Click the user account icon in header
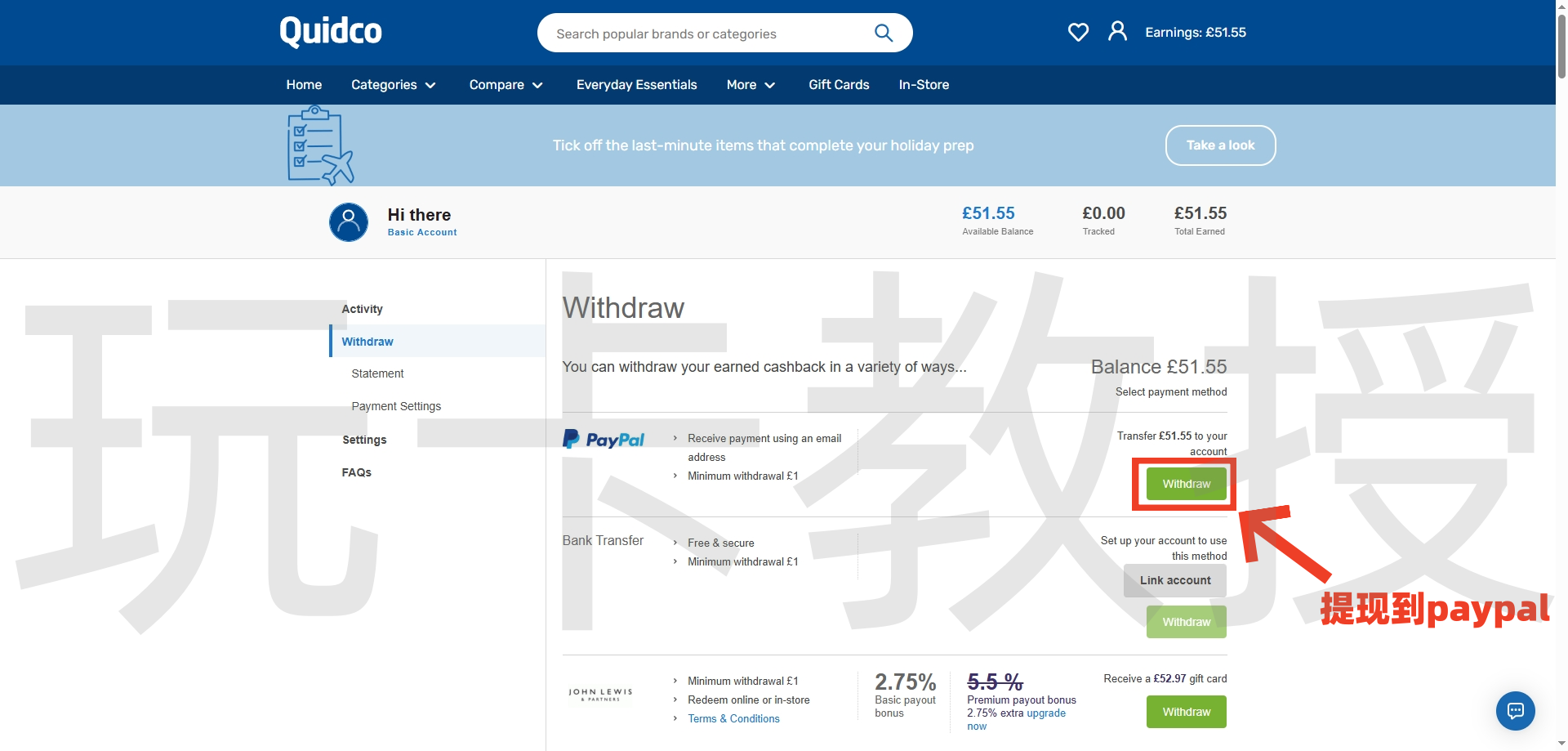 click(1117, 32)
